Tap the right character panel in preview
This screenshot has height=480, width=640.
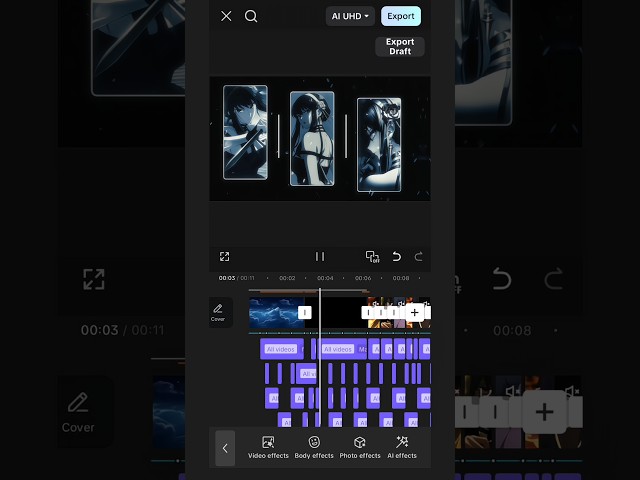coord(379,145)
